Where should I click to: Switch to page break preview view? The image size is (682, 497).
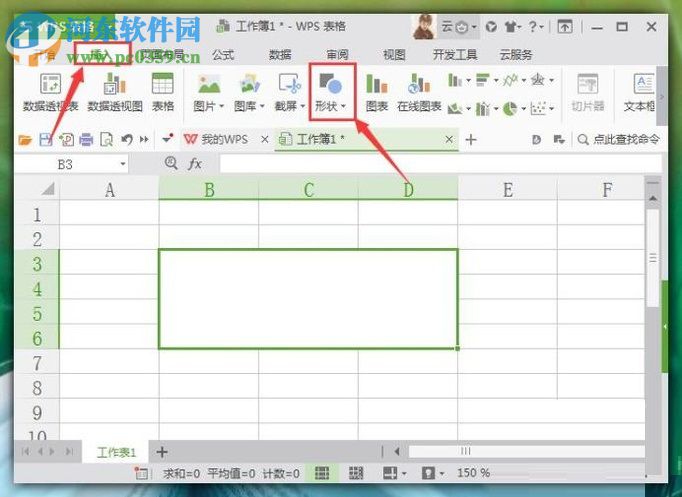click(356, 473)
